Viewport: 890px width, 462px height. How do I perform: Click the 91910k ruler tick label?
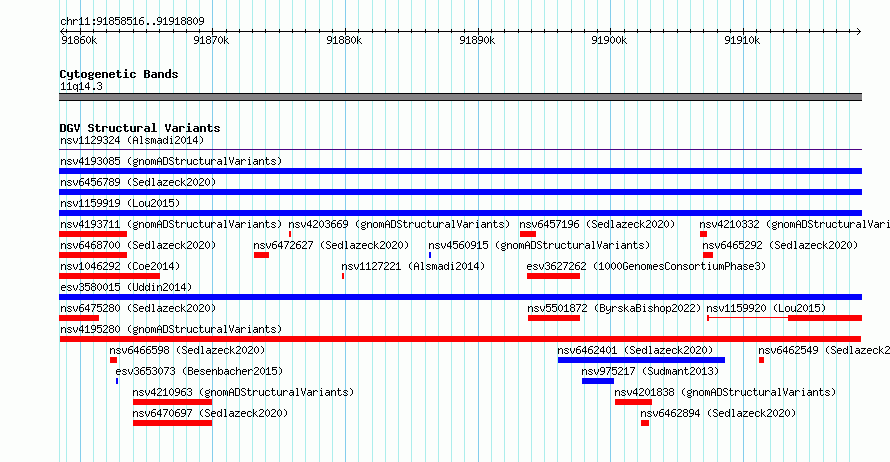pos(742,40)
